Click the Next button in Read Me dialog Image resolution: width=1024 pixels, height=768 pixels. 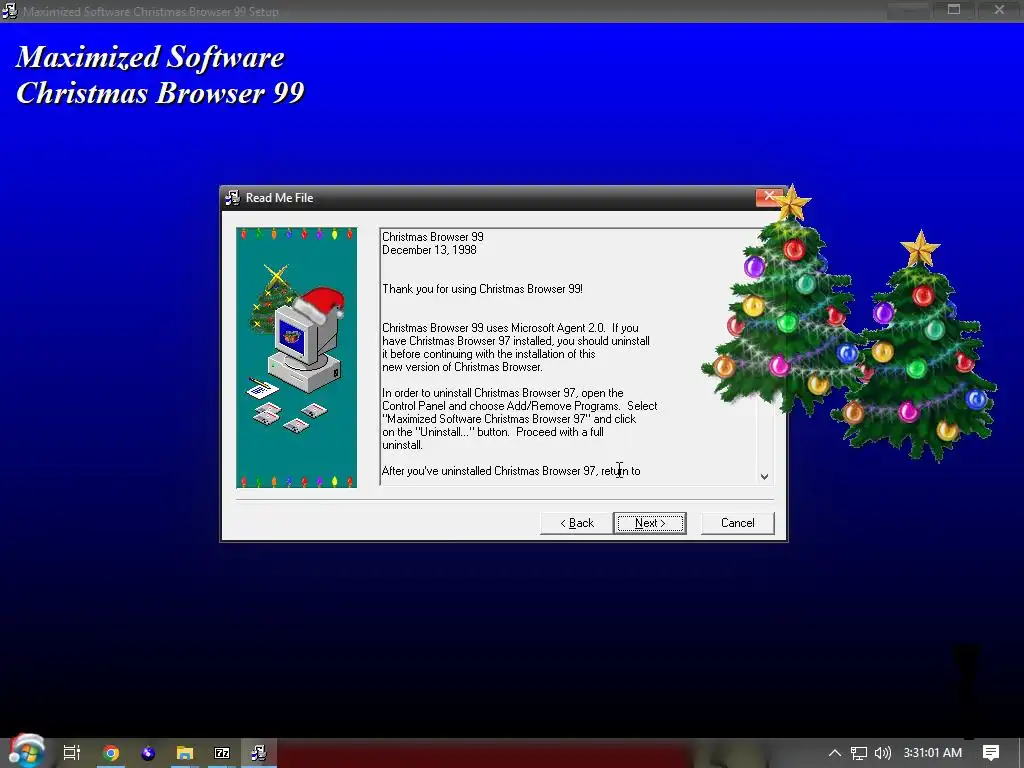[x=650, y=523]
